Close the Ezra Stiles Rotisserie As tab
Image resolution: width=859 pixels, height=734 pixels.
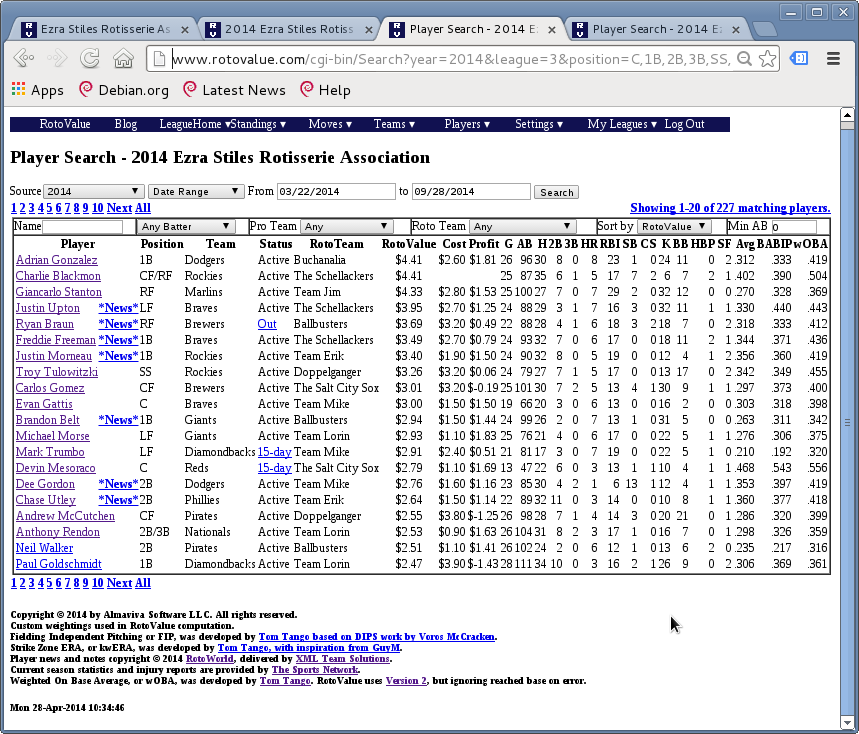(x=185, y=30)
